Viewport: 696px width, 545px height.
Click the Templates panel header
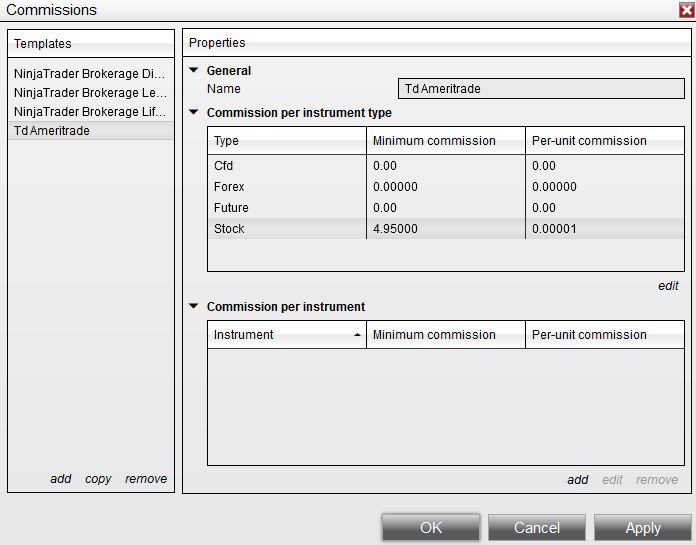tap(91, 43)
